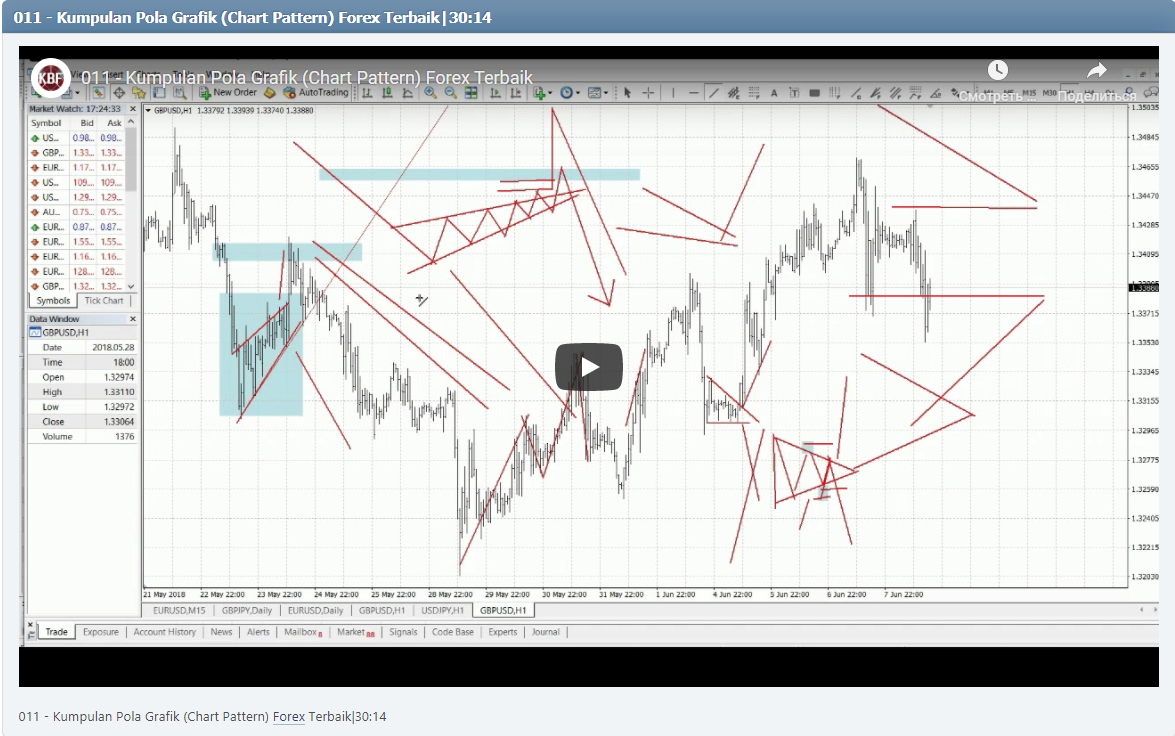Click the Horizontal Line tool
This screenshot has height=736, width=1175.
(695, 92)
